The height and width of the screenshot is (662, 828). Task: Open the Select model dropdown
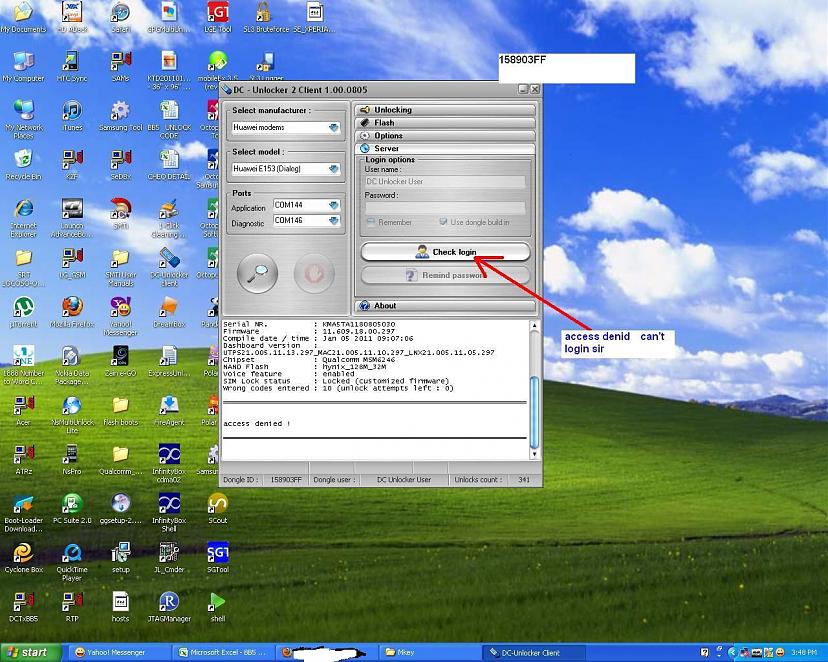click(334, 169)
